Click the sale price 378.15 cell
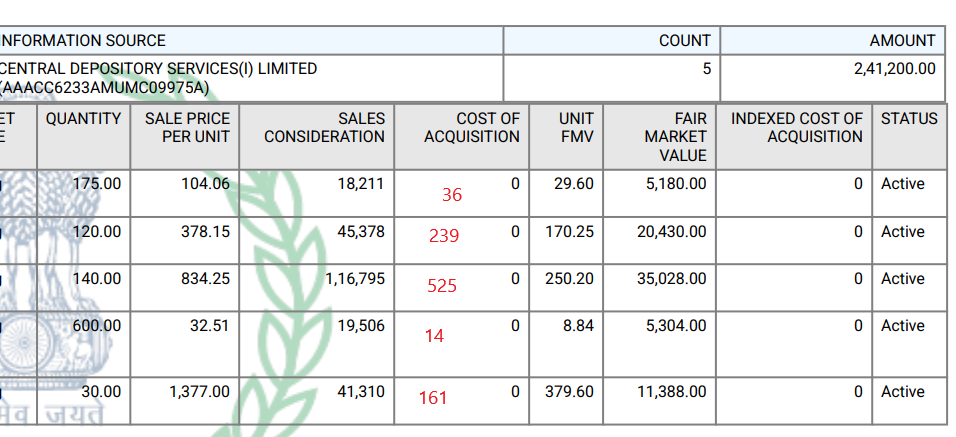Image resolution: width=956 pixels, height=437 pixels. coord(205,231)
